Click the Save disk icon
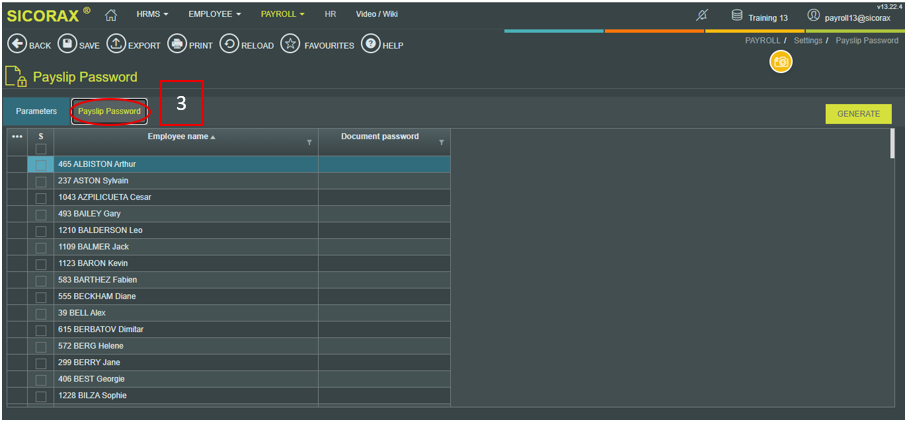This screenshot has width=907, height=423. coord(66,45)
